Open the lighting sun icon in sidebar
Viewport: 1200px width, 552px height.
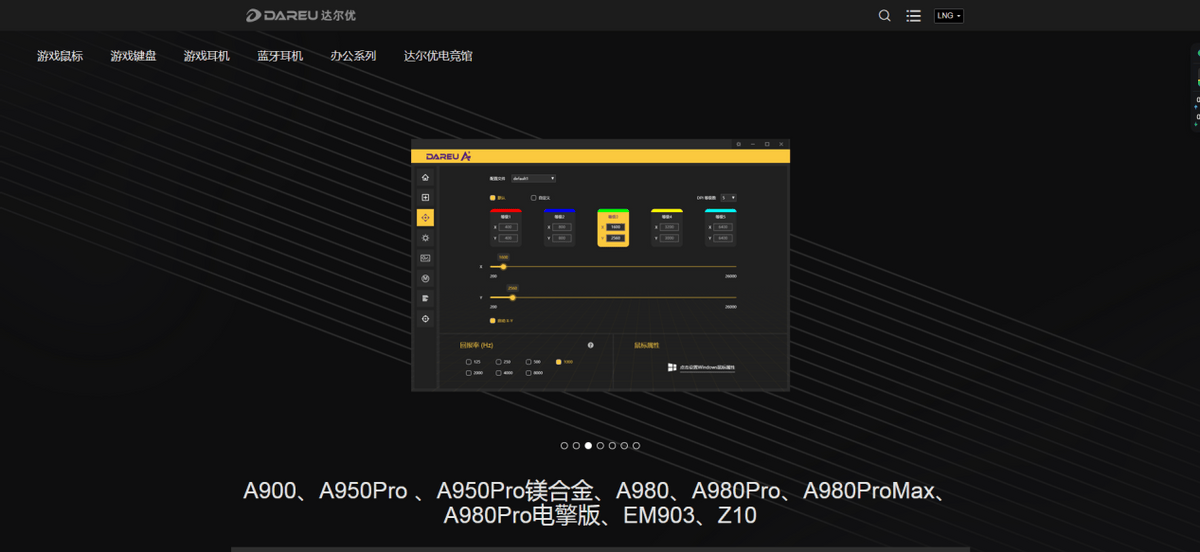point(425,237)
